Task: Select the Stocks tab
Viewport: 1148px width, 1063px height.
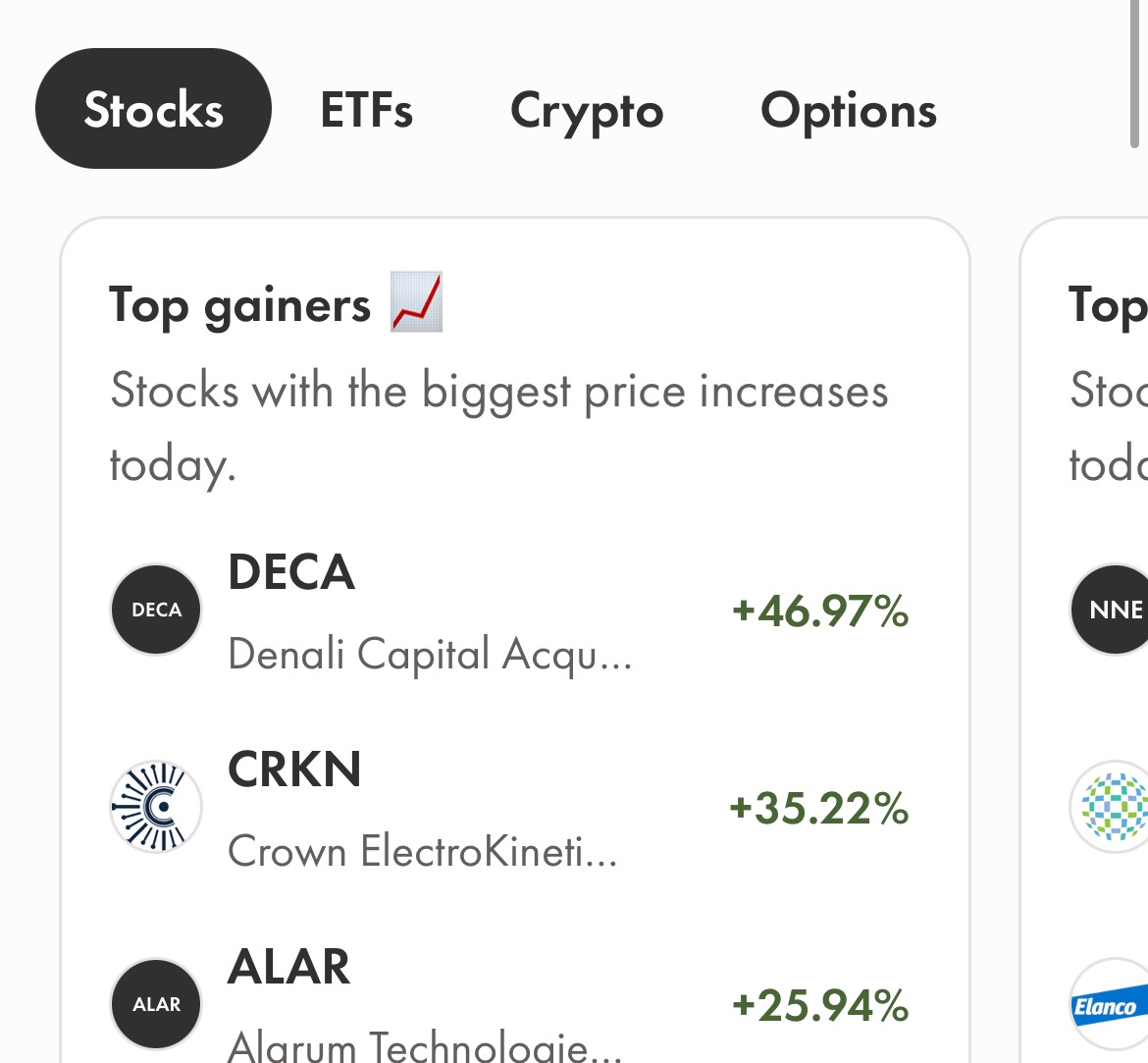Action: (x=153, y=109)
